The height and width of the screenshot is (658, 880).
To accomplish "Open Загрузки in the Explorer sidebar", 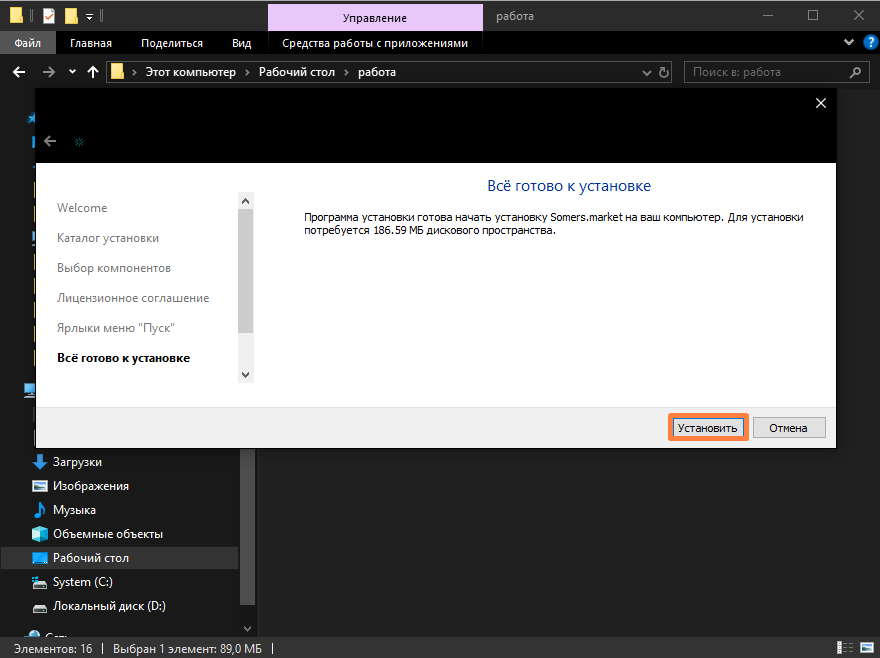I will pos(77,462).
